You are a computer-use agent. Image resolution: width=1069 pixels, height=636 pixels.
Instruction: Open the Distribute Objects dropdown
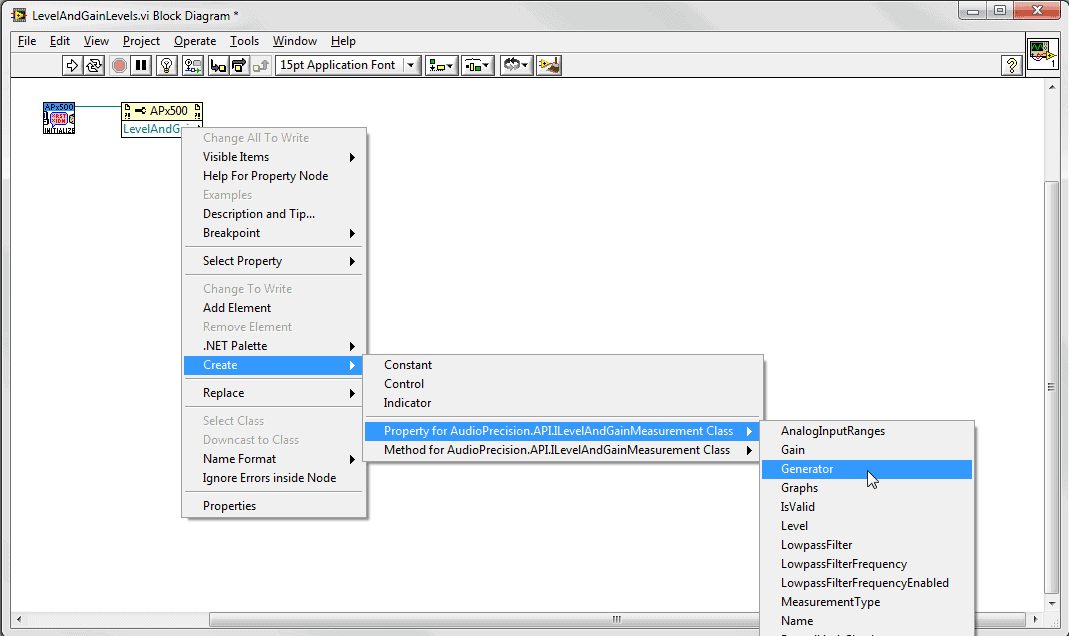[x=478, y=65]
